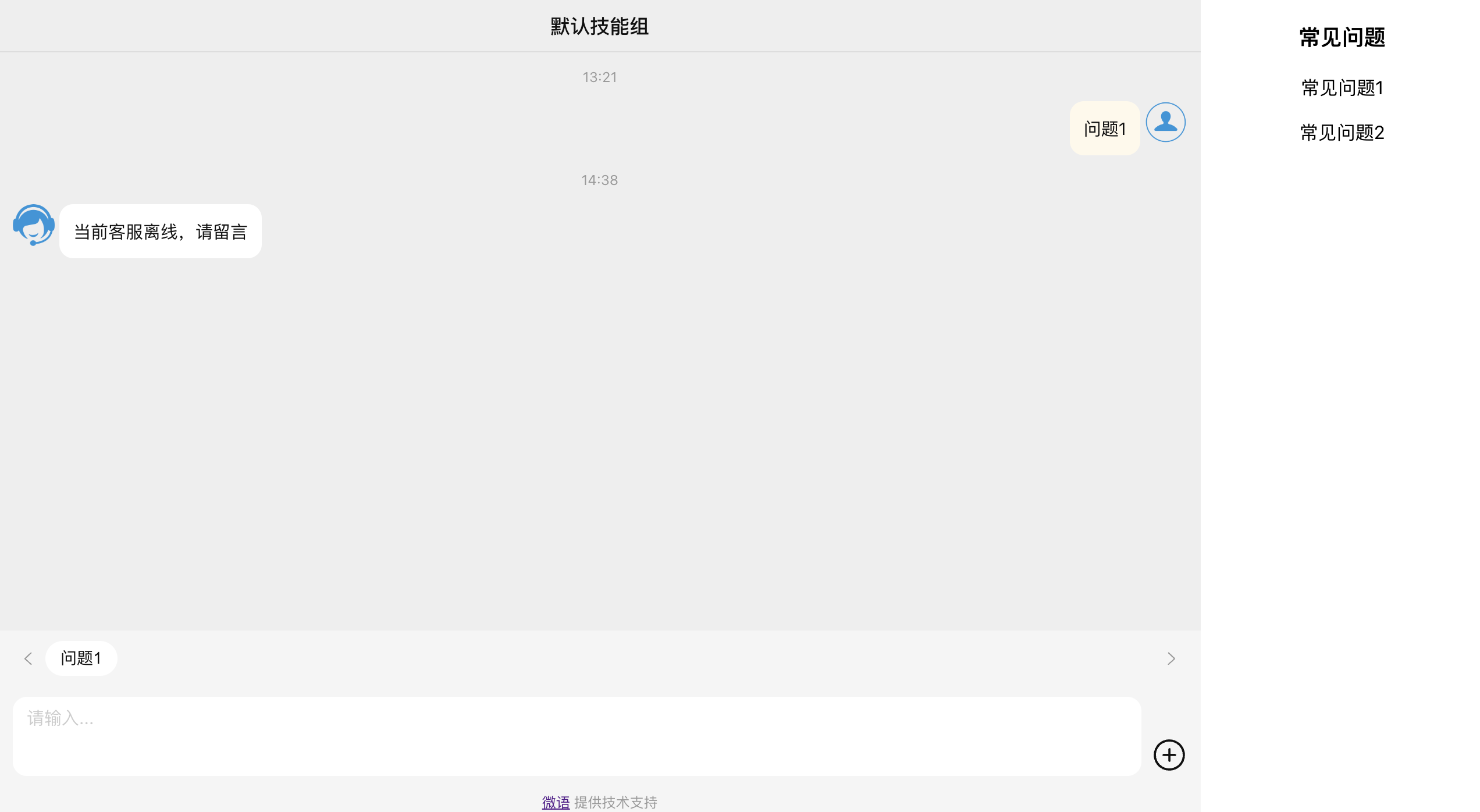The width and height of the screenshot is (1480, 812).
Task: Click the 14:38 timestamp label
Action: point(600,180)
